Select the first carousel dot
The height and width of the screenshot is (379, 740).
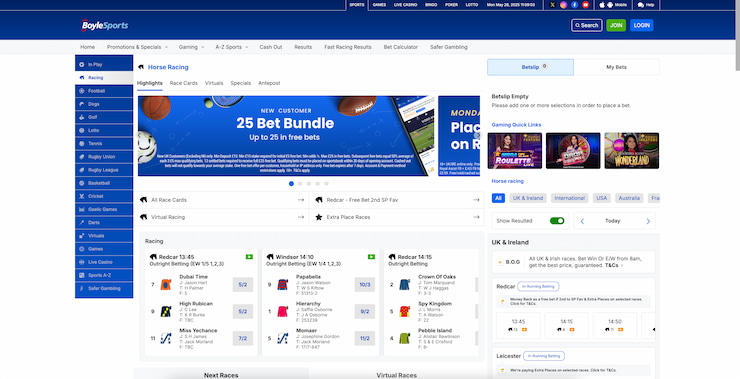(x=291, y=184)
